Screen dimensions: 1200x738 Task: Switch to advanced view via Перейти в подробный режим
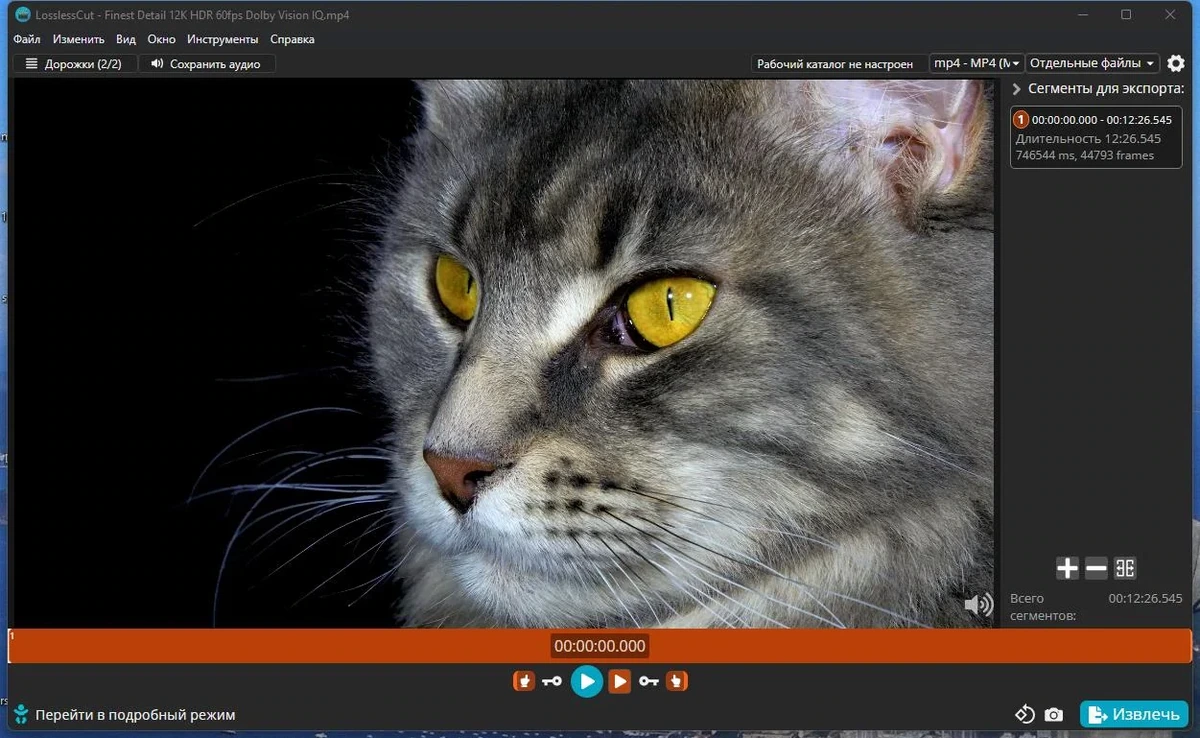124,714
